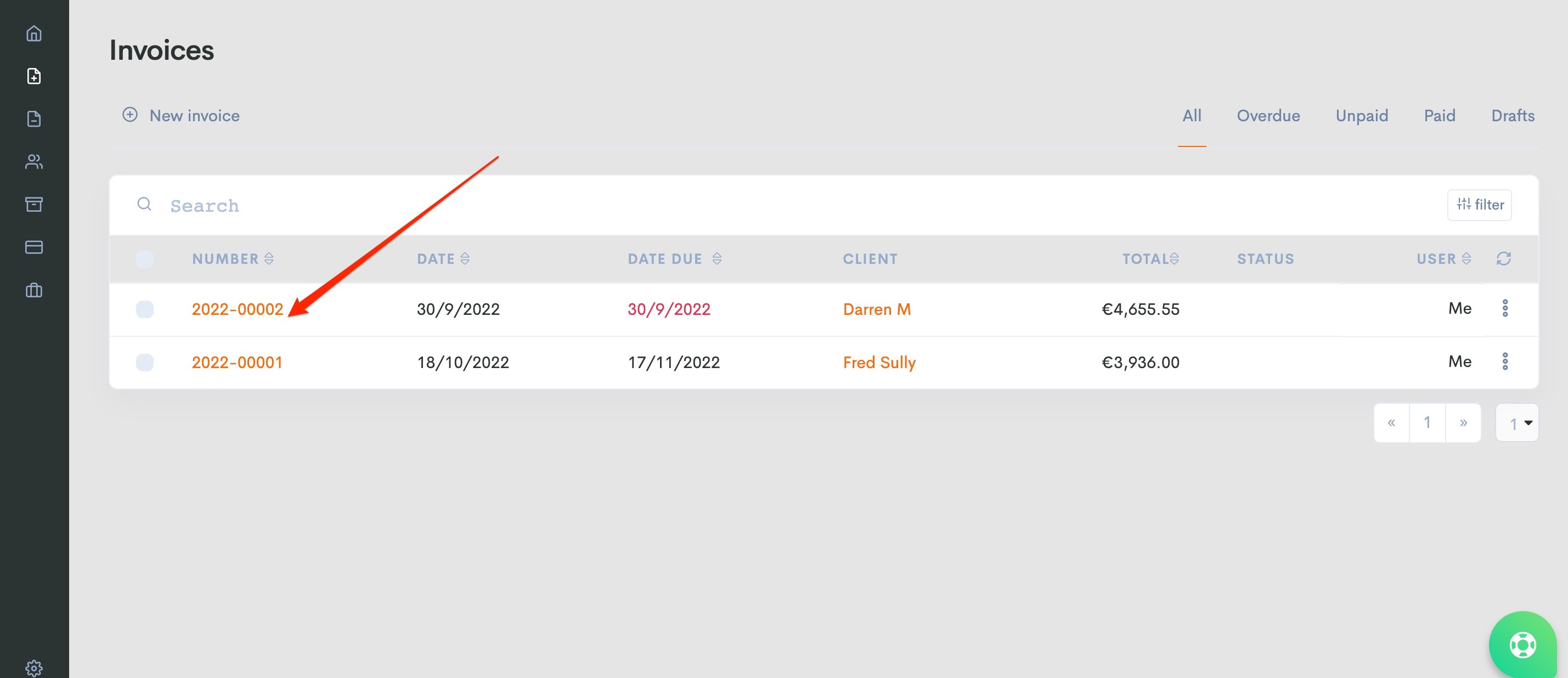Click the due date 17/11/2022
This screenshot has width=1568, height=678.
pos(674,363)
